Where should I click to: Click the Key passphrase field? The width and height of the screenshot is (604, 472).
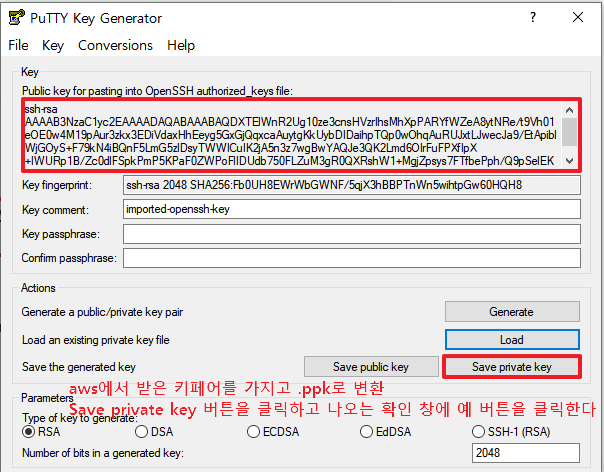(352, 234)
